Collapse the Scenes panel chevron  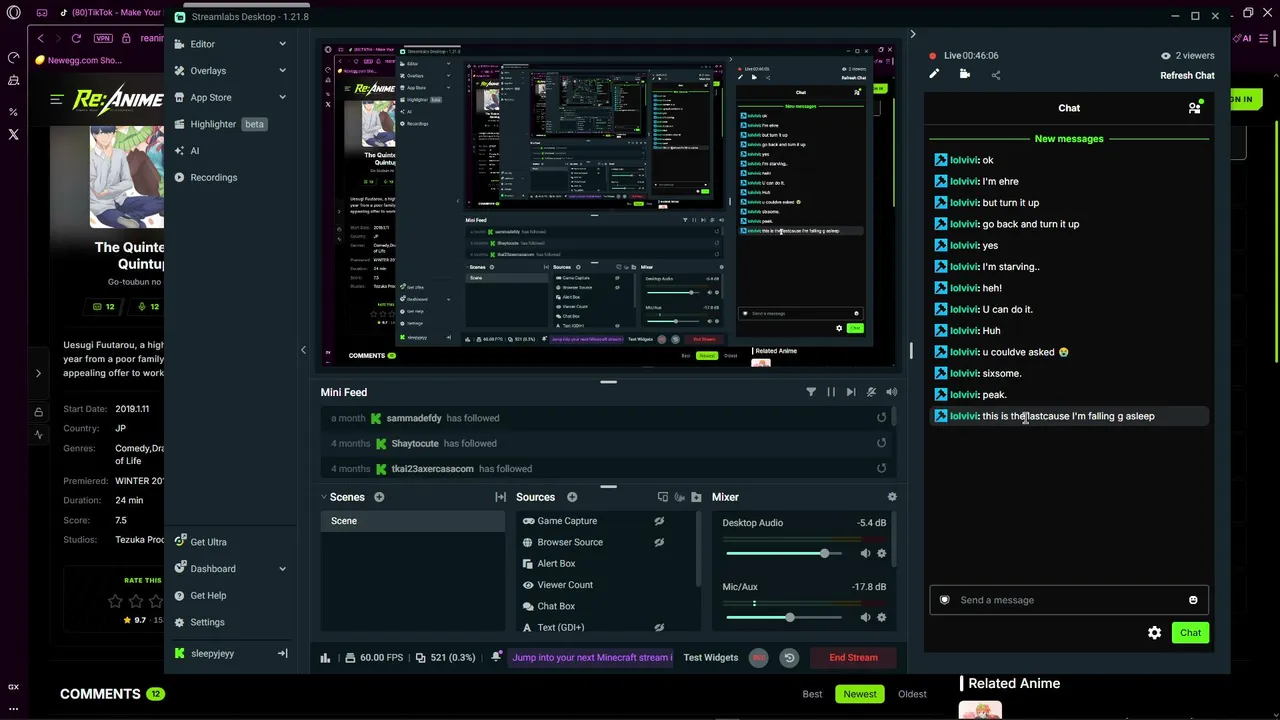click(324, 497)
